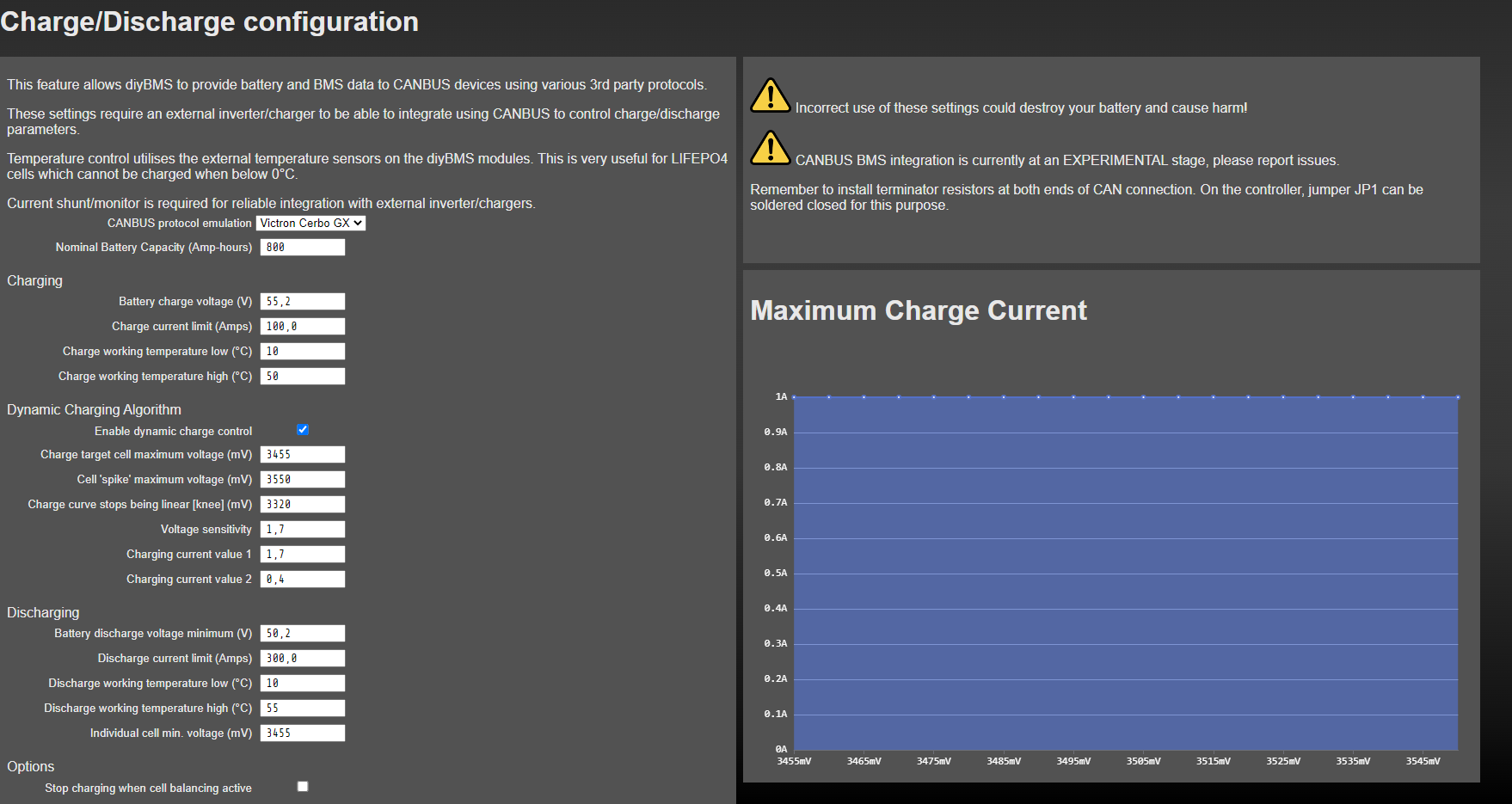Click the Nominal Battery Capacity input field

click(302, 247)
